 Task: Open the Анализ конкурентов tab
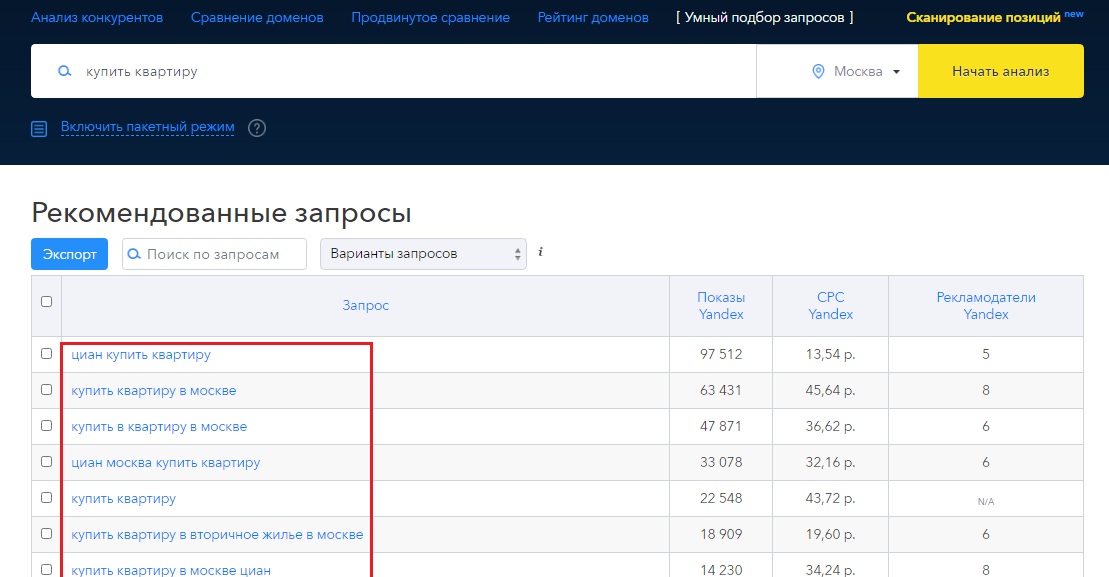click(97, 18)
